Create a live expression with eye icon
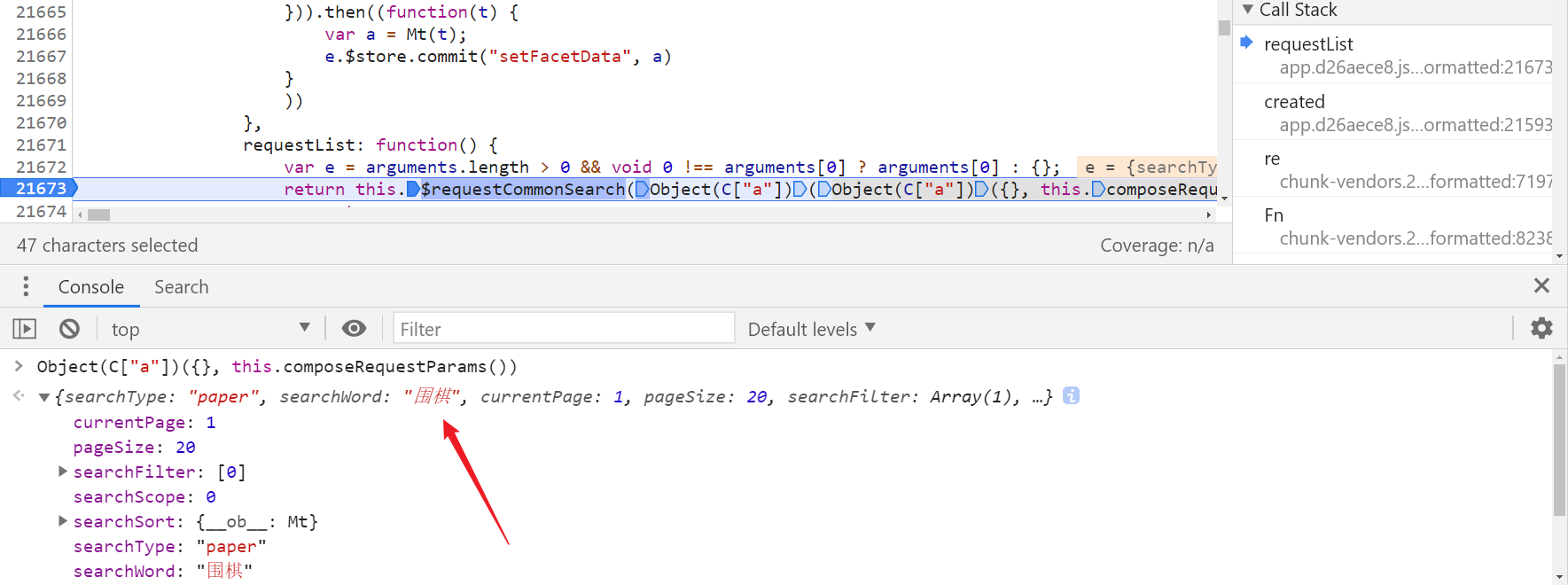 tap(354, 329)
